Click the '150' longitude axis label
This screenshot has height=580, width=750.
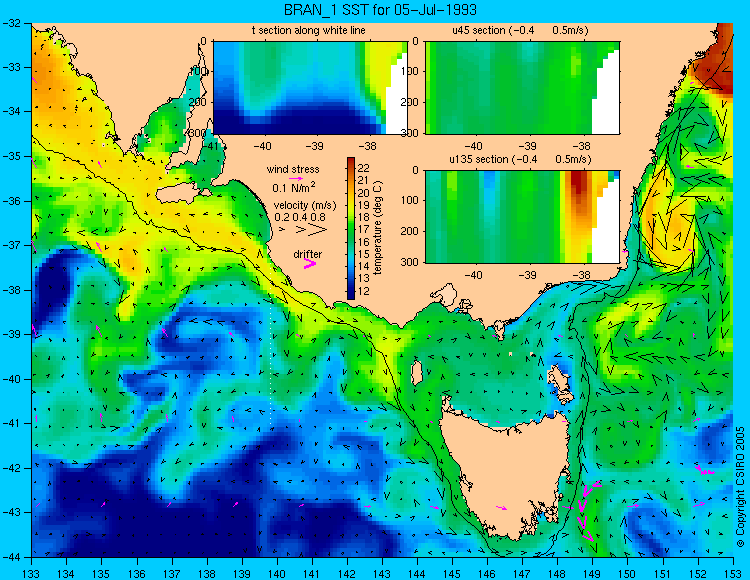pyautogui.click(x=628, y=574)
